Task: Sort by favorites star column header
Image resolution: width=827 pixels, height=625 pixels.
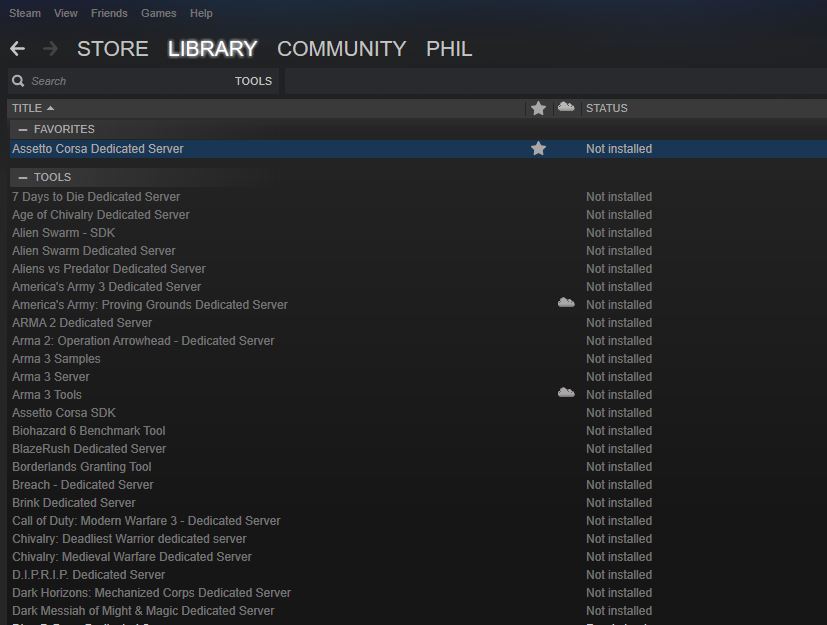Action: (538, 108)
